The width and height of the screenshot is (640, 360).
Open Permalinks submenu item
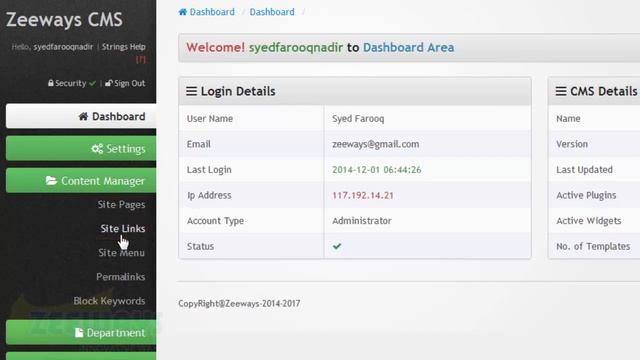click(x=121, y=277)
